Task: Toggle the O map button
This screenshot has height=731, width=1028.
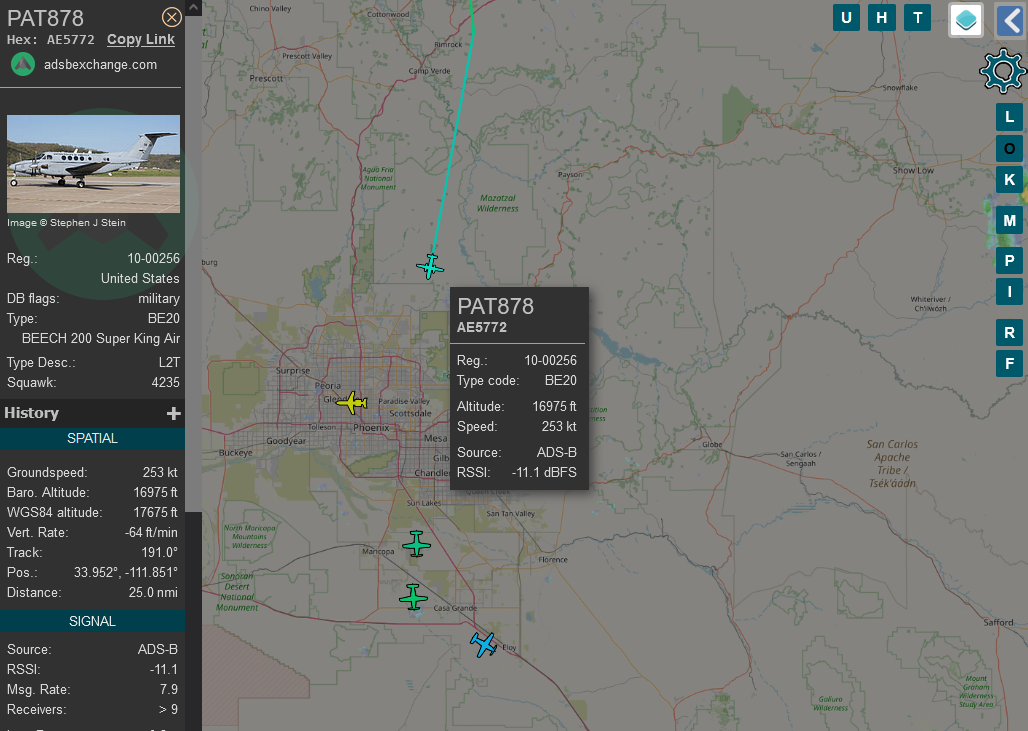Action: click(1010, 149)
